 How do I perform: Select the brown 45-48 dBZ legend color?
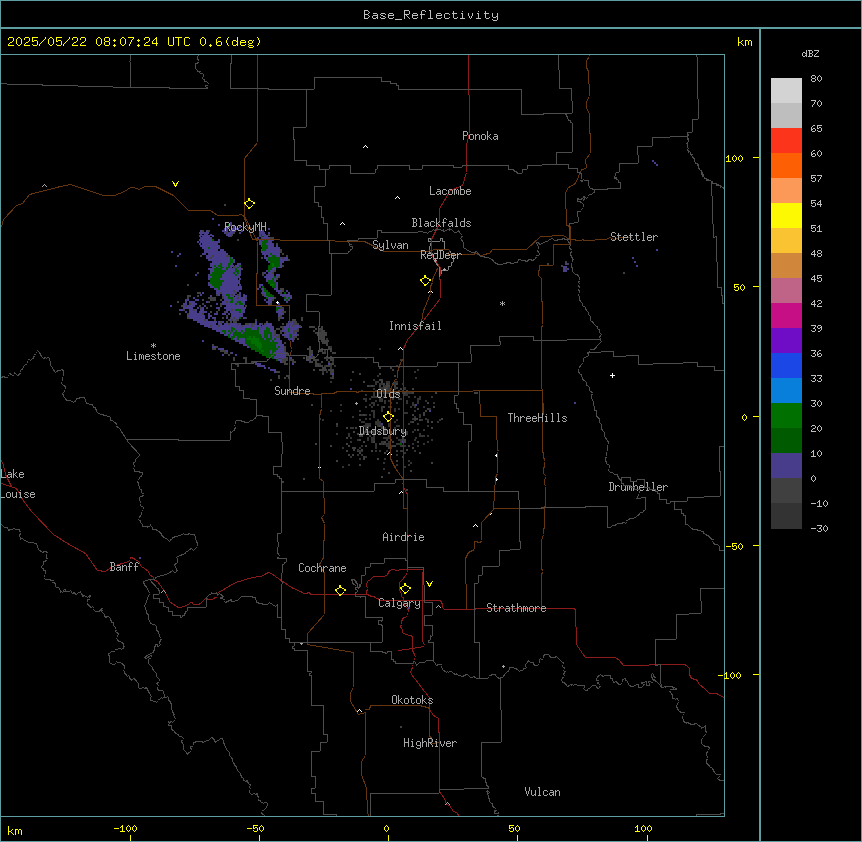tap(786, 265)
